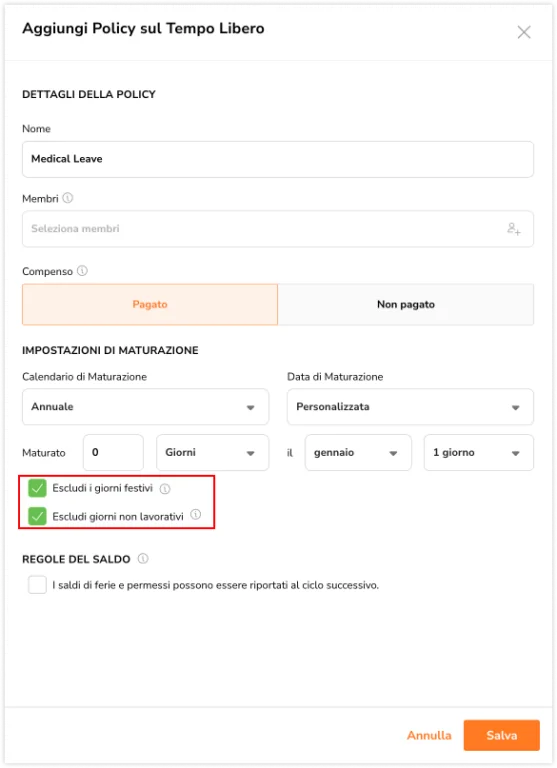Open the Data di Maturazione Personalizzata dropdown
Viewport: 557px width, 768px height.
pos(410,407)
